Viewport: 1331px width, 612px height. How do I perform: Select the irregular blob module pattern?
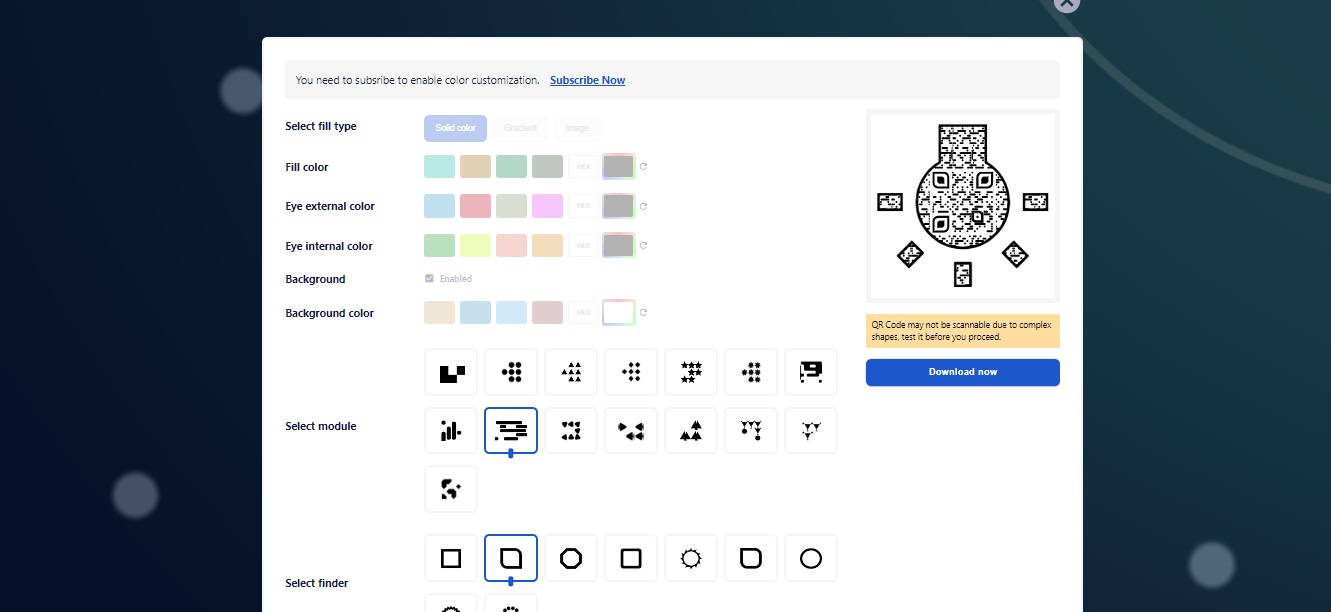451,489
